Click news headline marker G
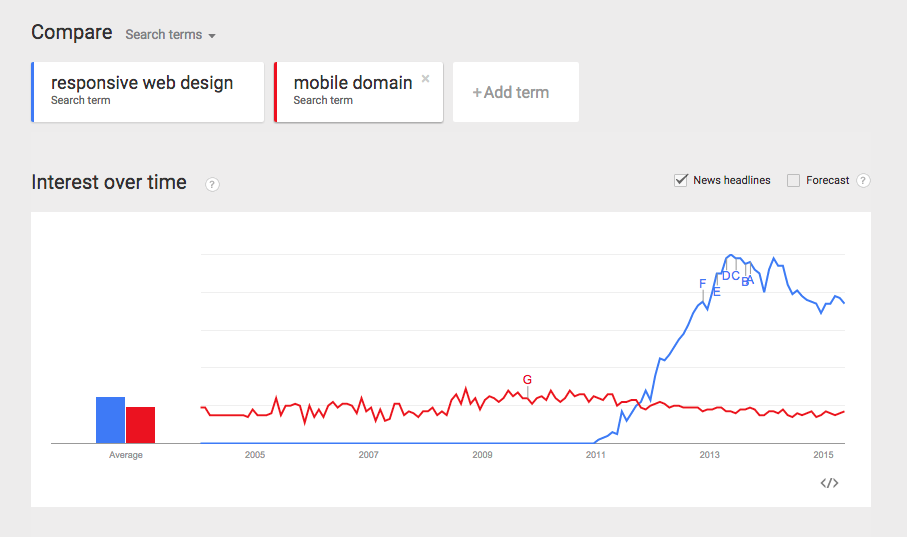Image resolution: width=907 pixels, height=537 pixels. click(x=527, y=379)
